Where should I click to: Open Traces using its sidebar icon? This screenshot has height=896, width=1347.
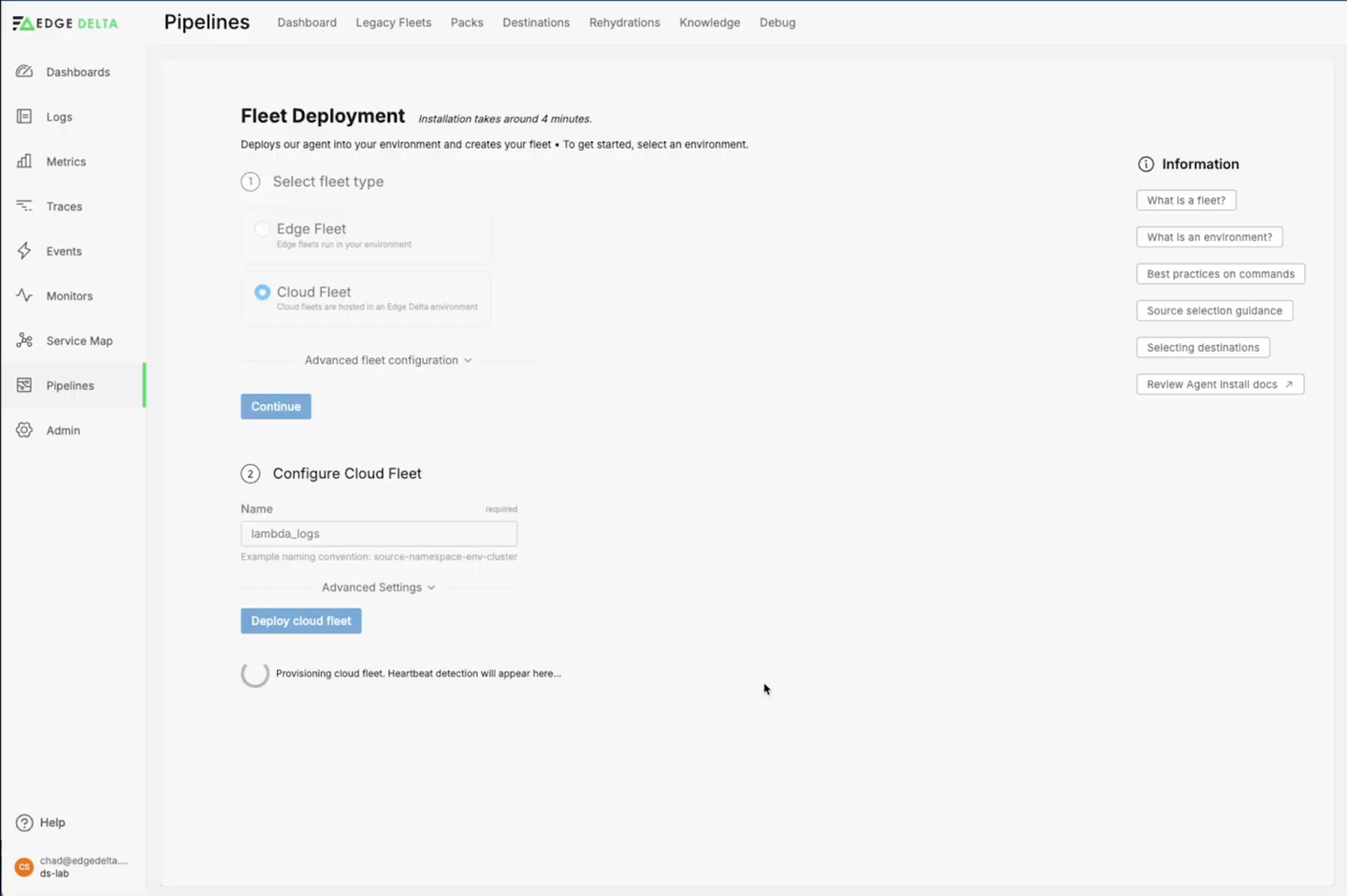pyautogui.click(x=24, y=206)
